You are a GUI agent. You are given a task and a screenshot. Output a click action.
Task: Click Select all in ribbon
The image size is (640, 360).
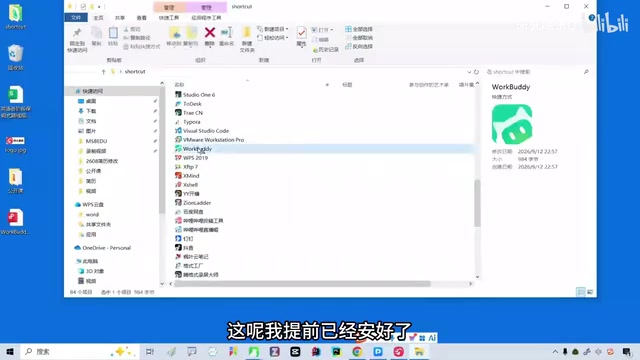[x=359, y=29]
